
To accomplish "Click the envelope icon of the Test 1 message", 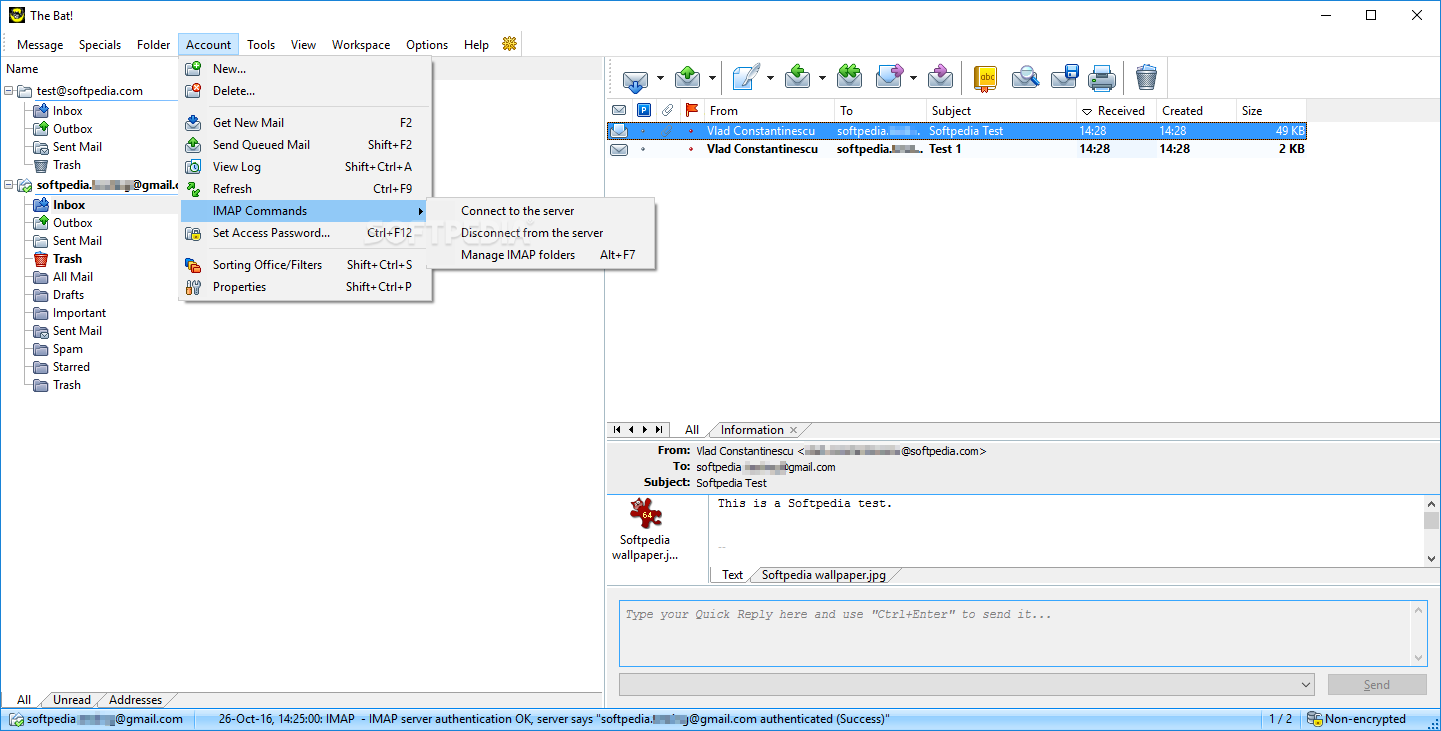I will [x=619, y=149].
